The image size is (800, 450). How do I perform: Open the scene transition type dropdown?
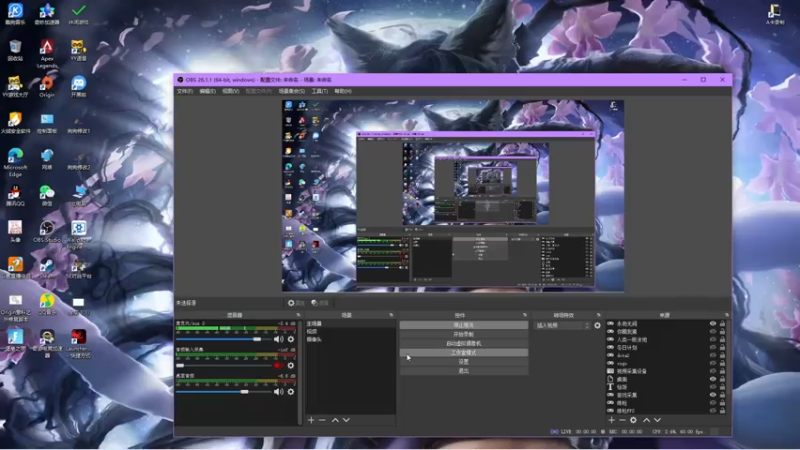[562, 326]
